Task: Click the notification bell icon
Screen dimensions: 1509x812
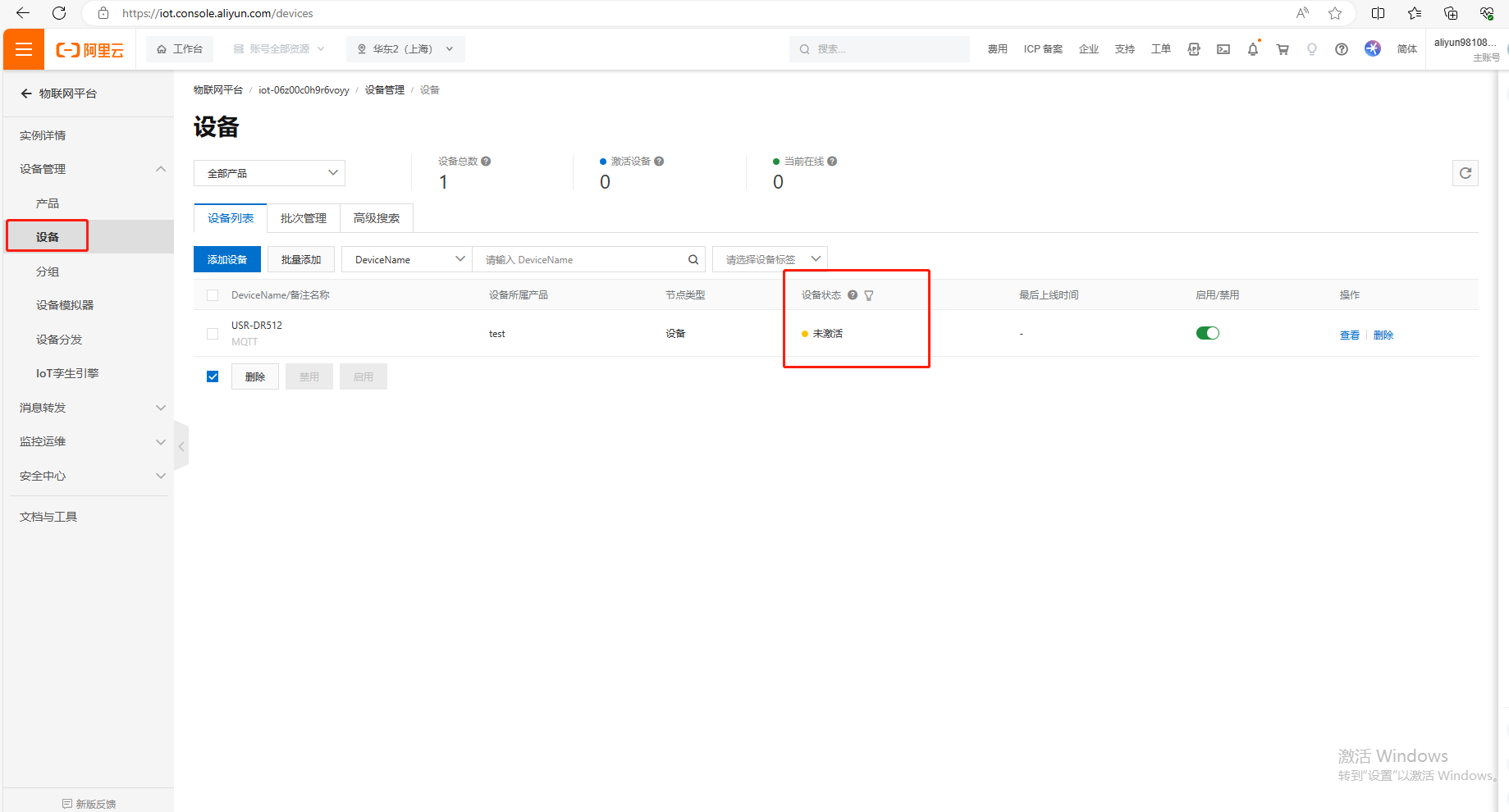Action: click(1252, 49)
